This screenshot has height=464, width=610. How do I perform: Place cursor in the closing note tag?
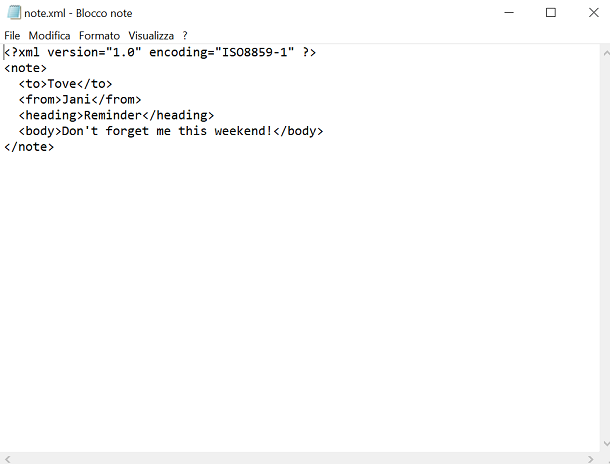click(29, 147)
